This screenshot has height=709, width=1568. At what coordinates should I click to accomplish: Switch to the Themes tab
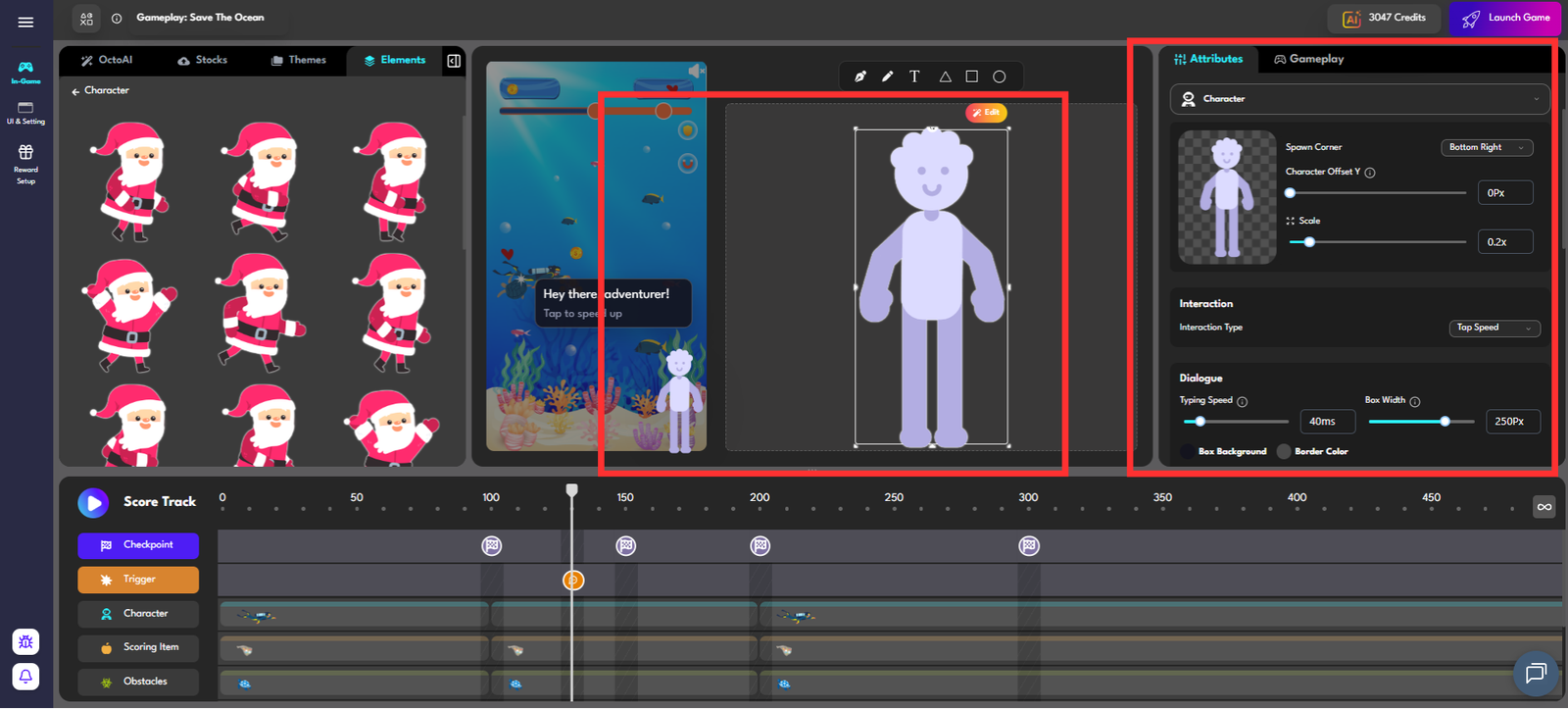coord(299,60)
